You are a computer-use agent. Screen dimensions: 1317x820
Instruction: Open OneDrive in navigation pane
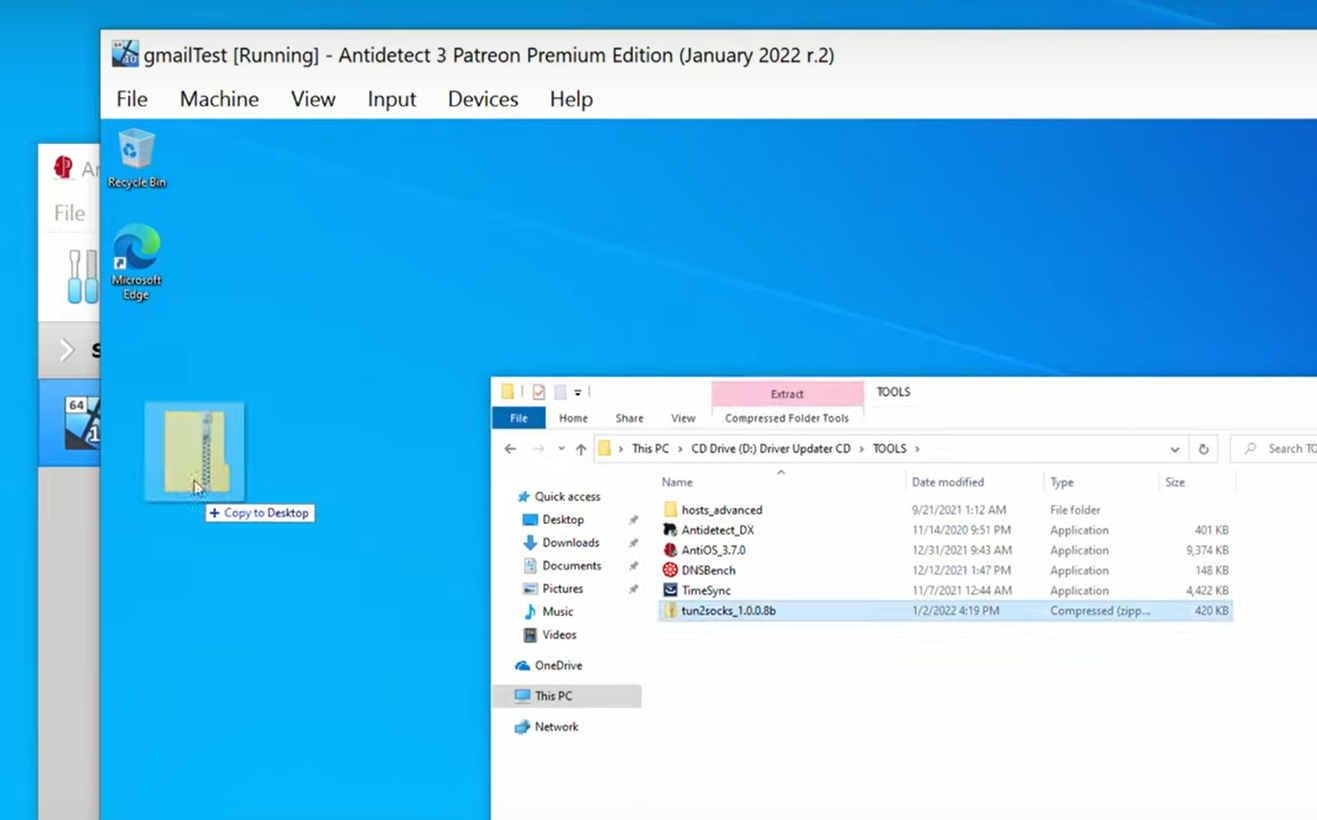pos(558,665)
